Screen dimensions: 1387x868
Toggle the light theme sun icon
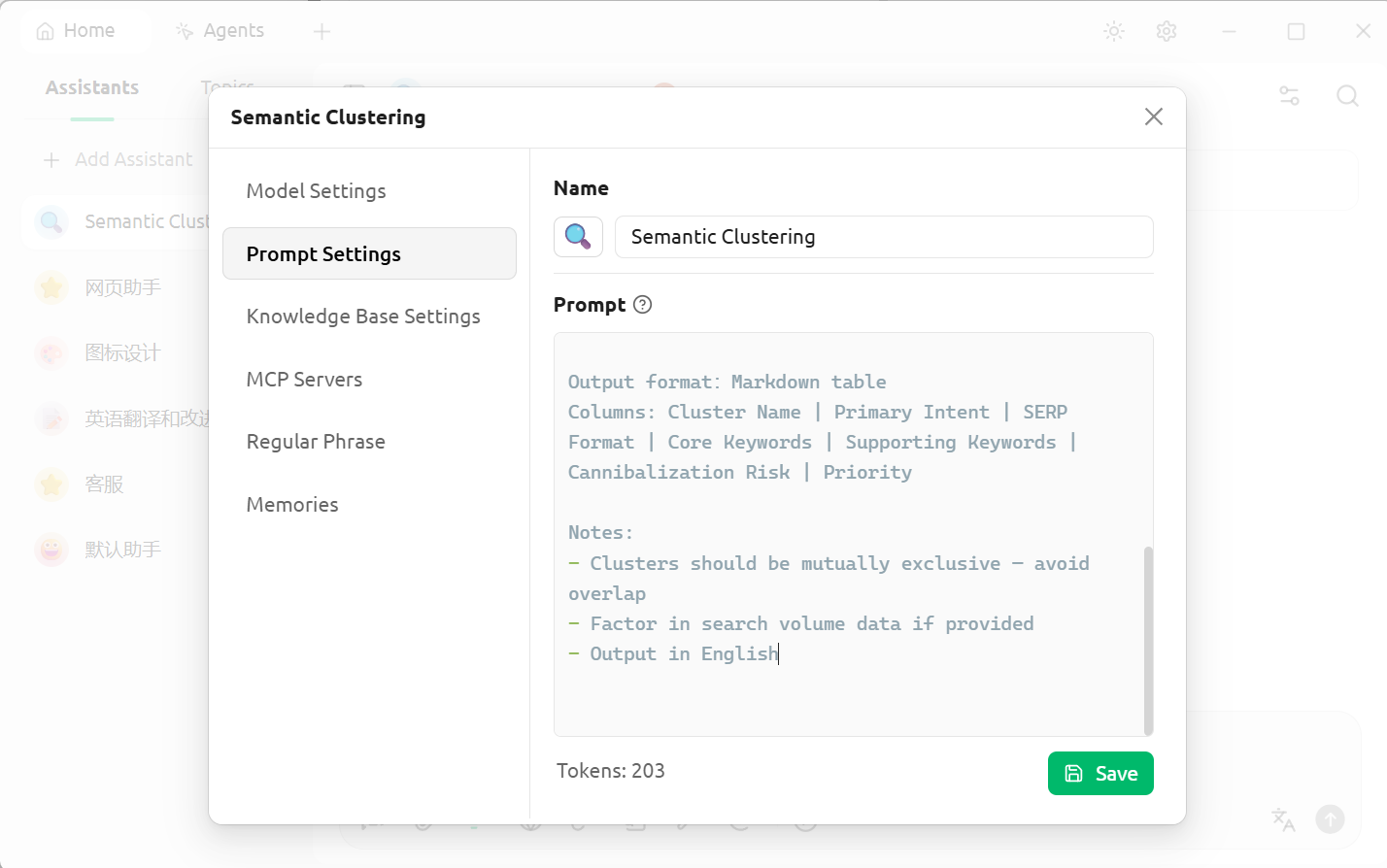(x=1114, y=31)
